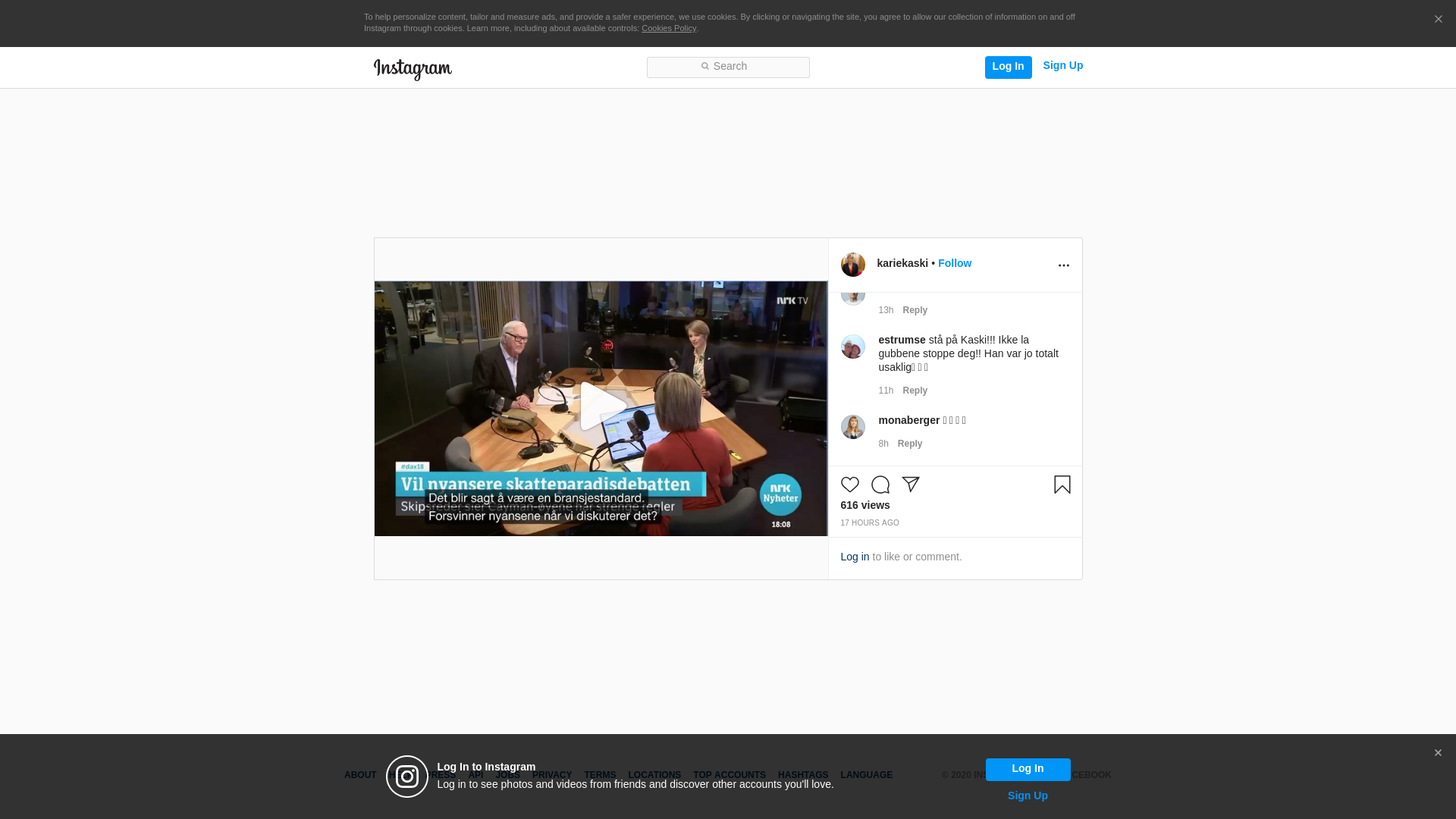
Task: Click estrumse commenter avatar
Action: tap(852, 347)
